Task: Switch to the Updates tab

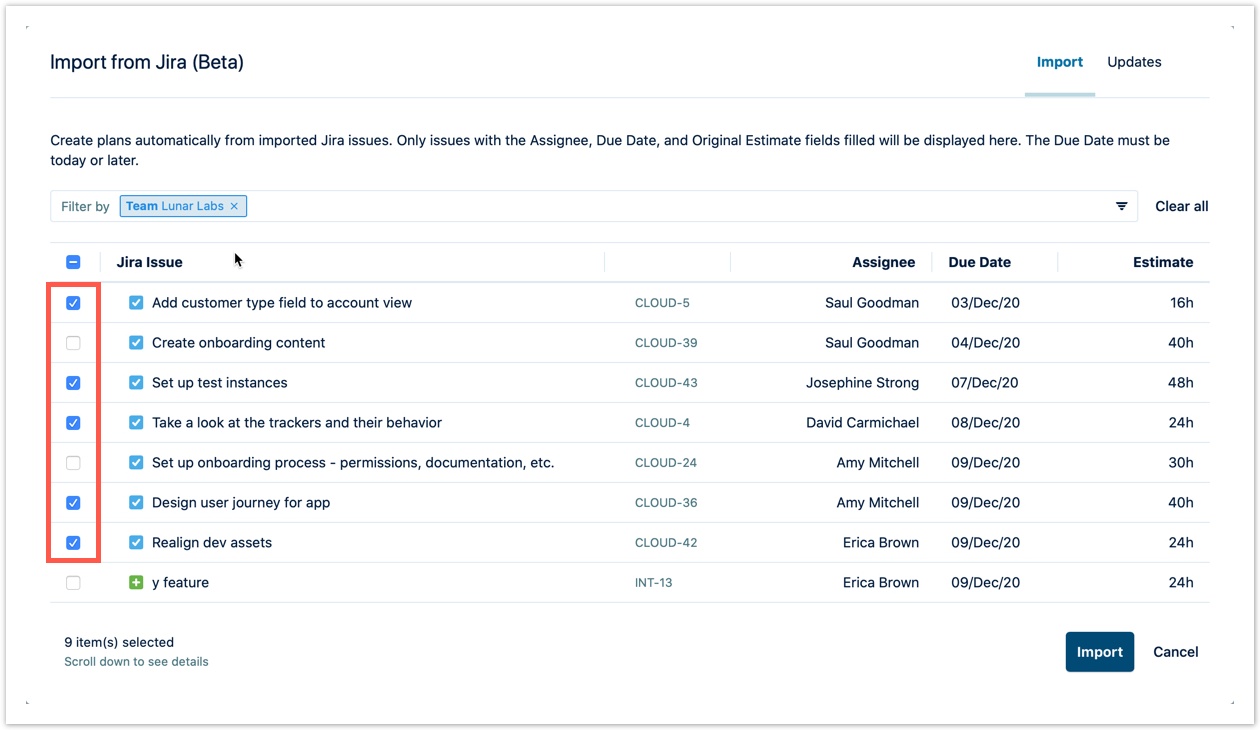Action: 1134,62
